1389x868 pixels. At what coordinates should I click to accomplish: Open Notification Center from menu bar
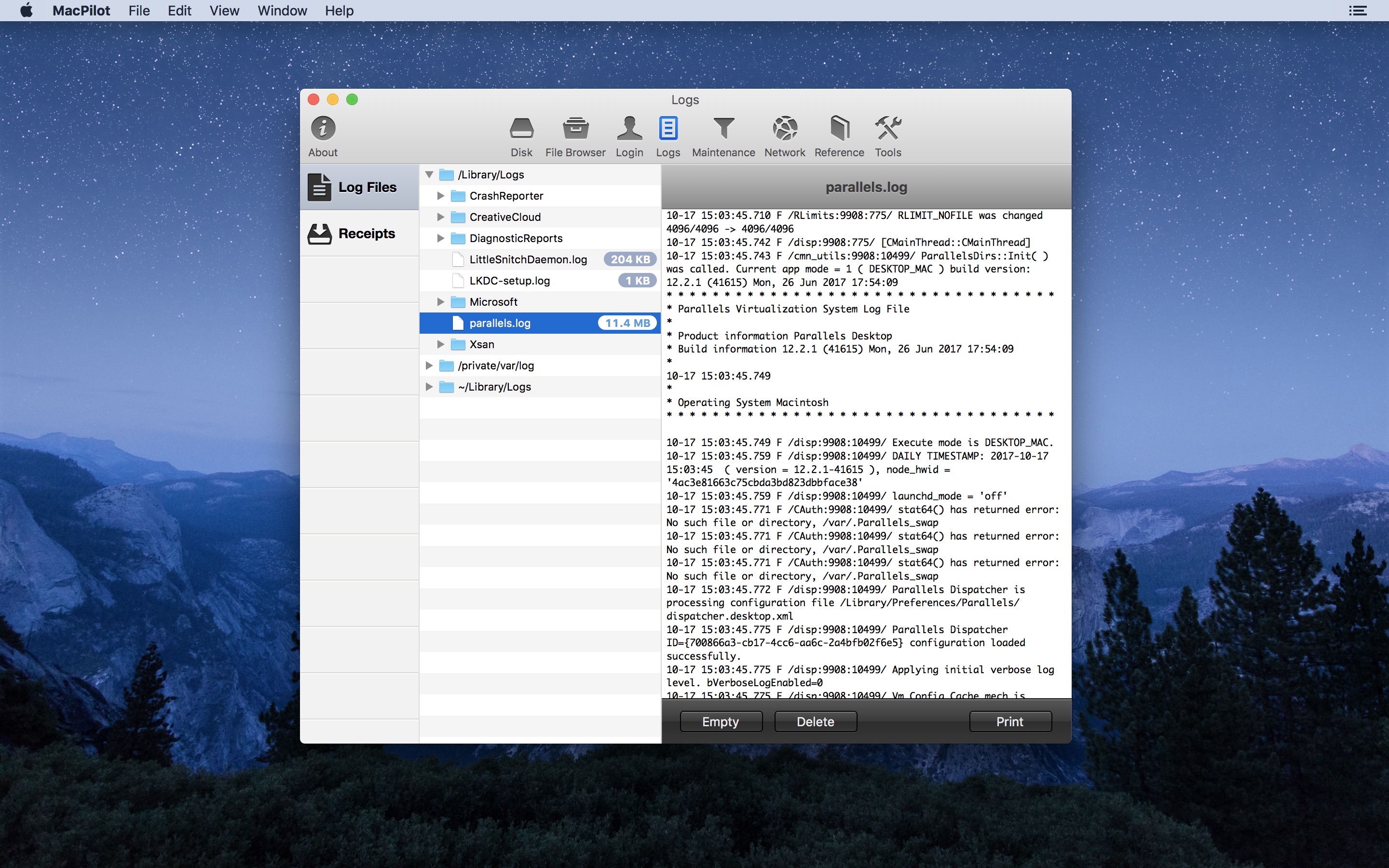pyautogui.click(x=1358, y=10)
